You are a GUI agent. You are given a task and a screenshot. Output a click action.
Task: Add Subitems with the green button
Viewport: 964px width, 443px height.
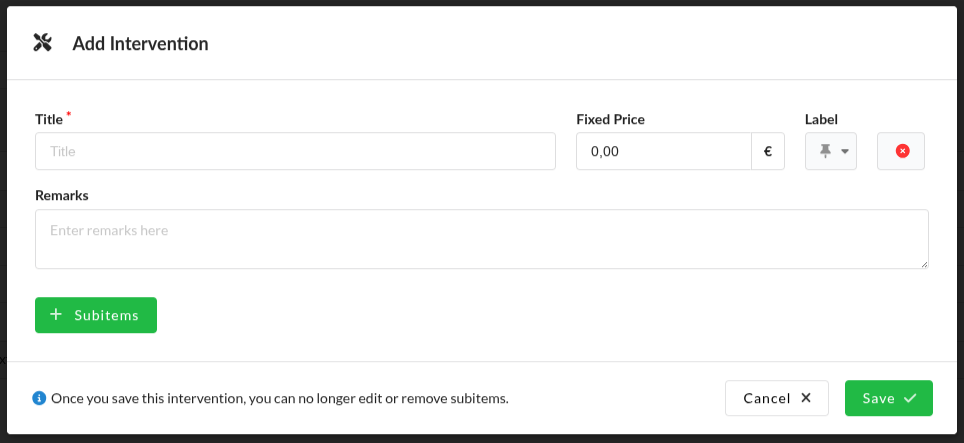coord(96,315)
